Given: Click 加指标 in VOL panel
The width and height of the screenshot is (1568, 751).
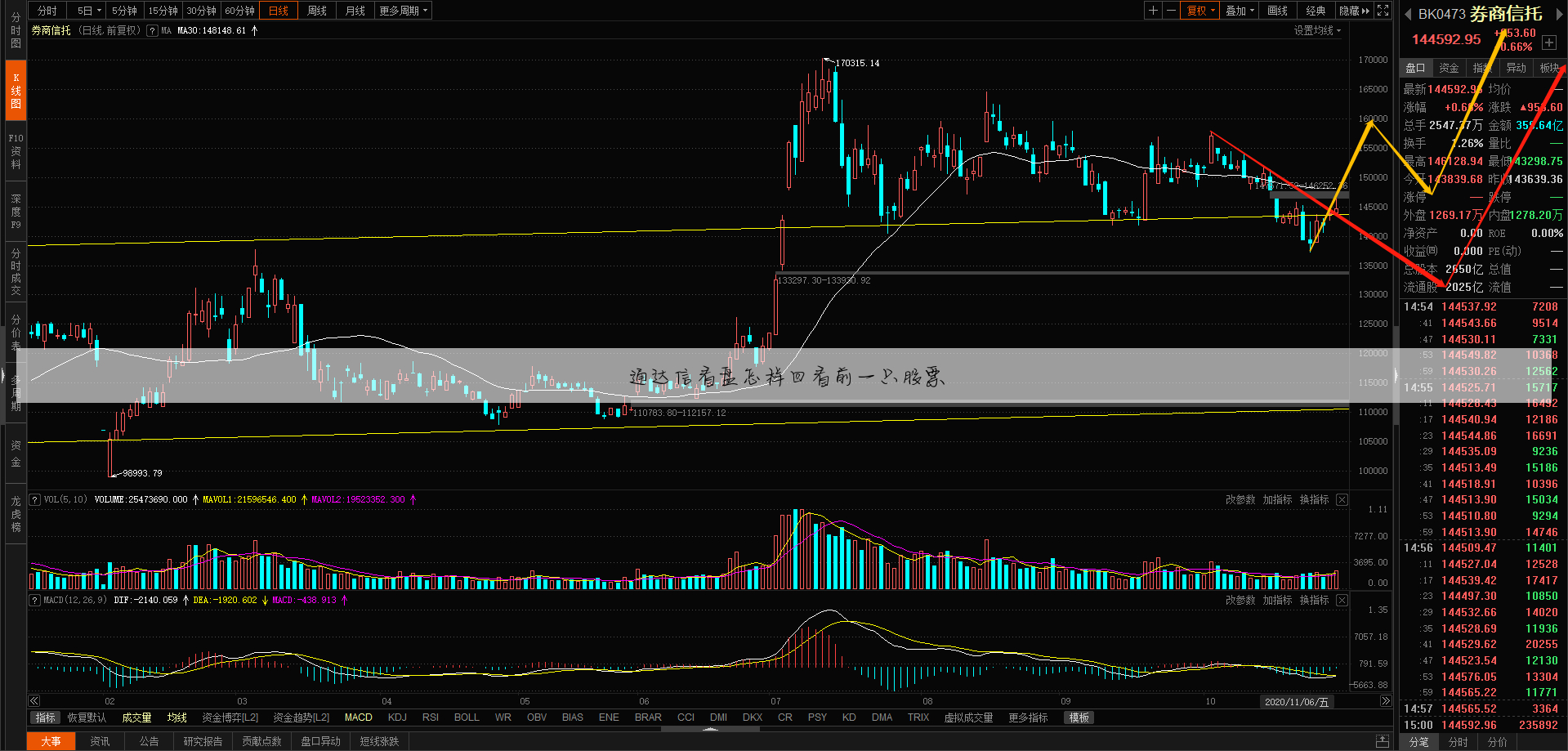Looking at the screenshot, I should 1278,499.
